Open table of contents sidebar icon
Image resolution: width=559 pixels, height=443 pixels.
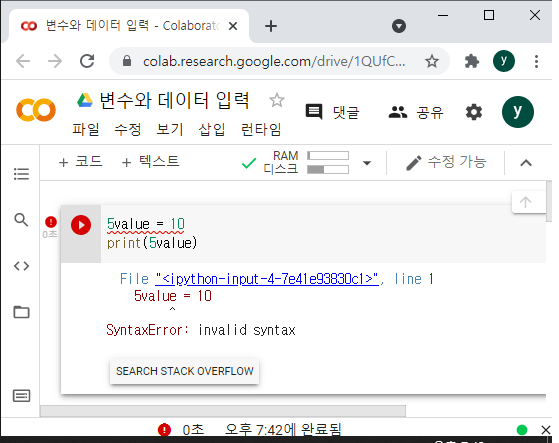(21, 174)
